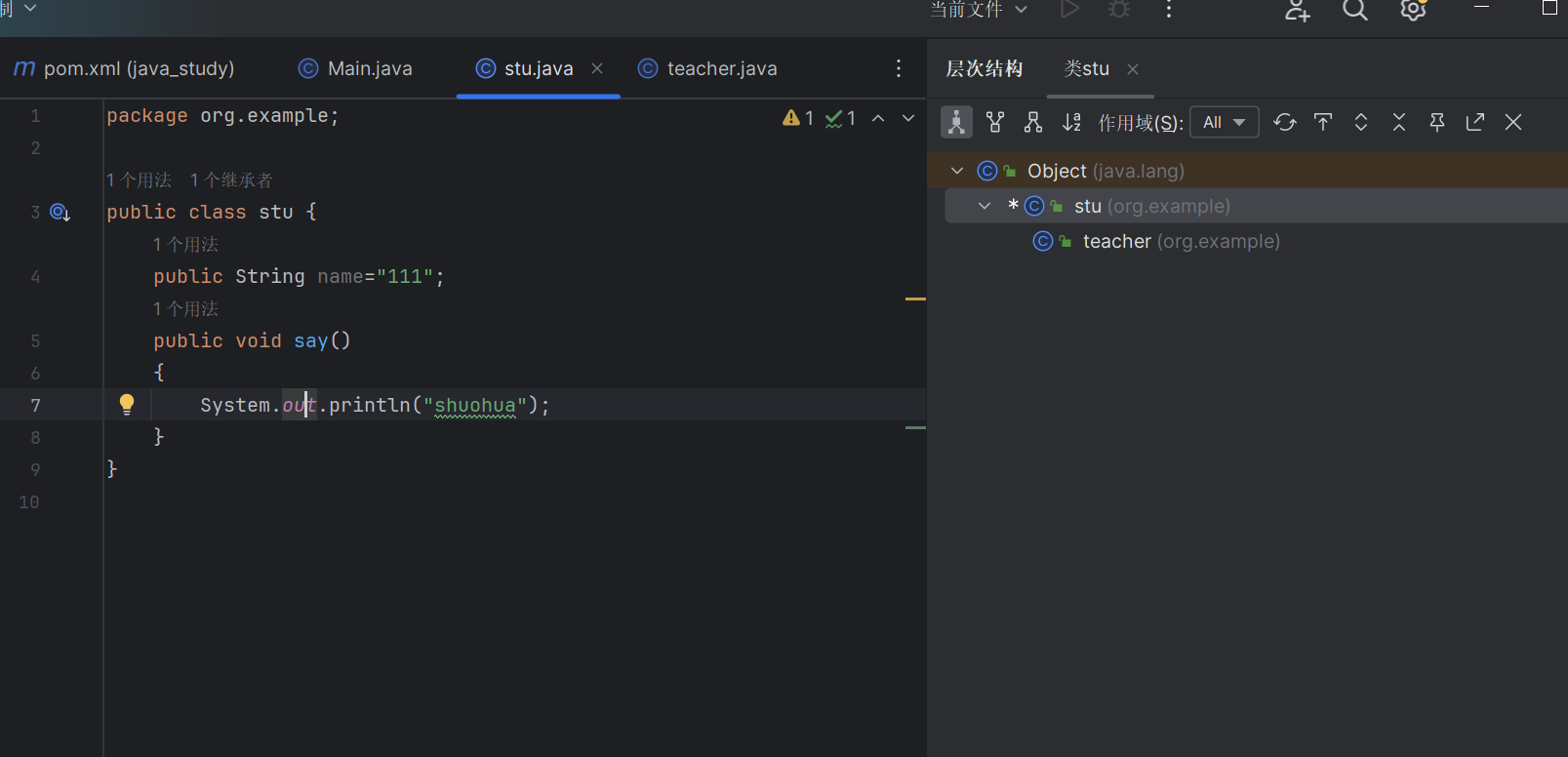Click lower warning stripe mark on scrollbar
This screenshot has height=757, width=1568.
coord(915,427)
